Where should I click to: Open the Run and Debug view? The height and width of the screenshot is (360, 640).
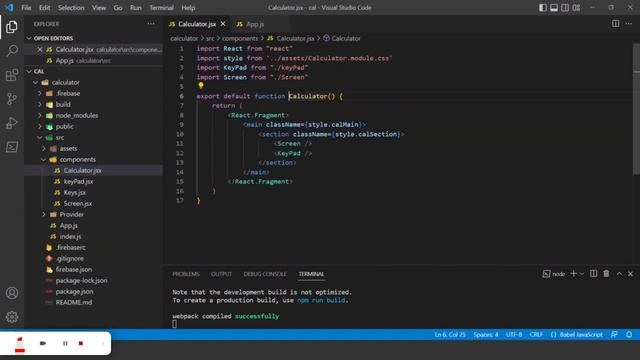(x=12, y=123)
